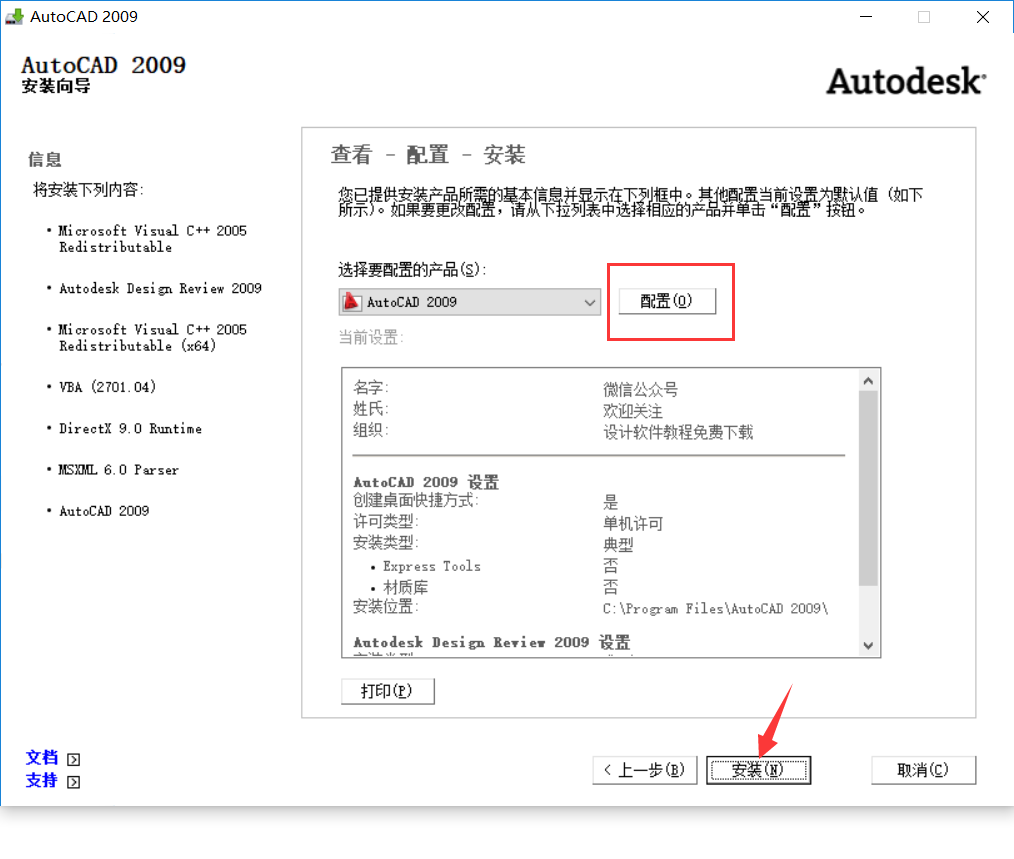Click the settings list scroll-down arrow

tap(868, 645)
